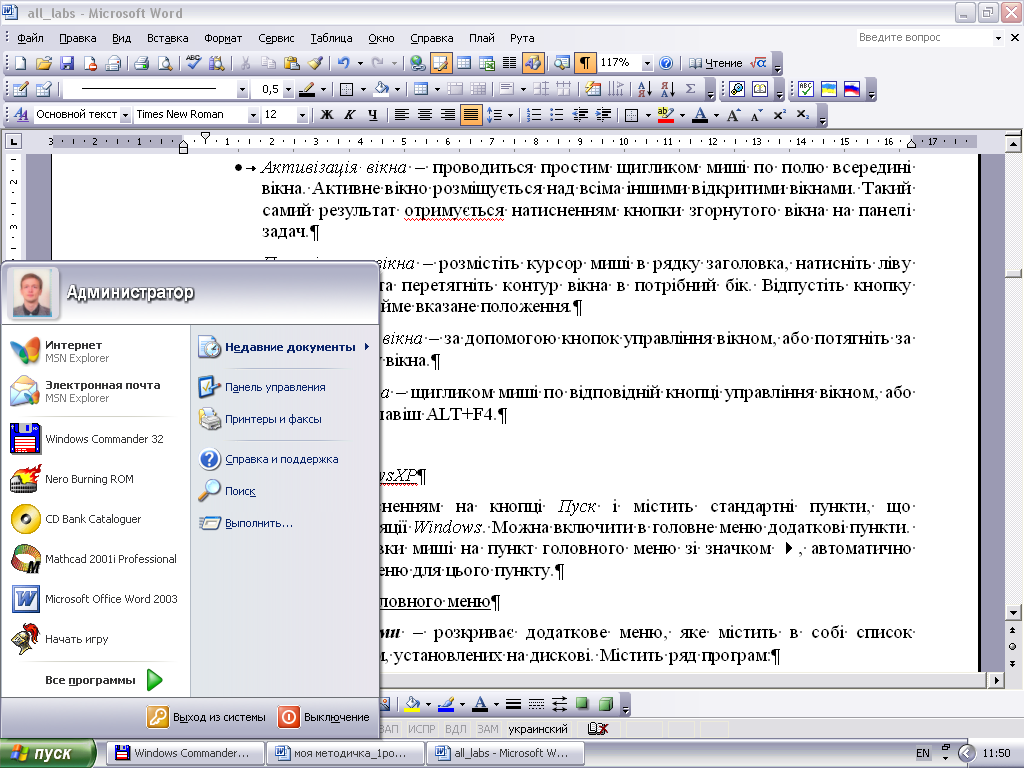The height and width of the screenshot is (768, 1024).
Task: Open the equation editor root icon
Action: 758,63
